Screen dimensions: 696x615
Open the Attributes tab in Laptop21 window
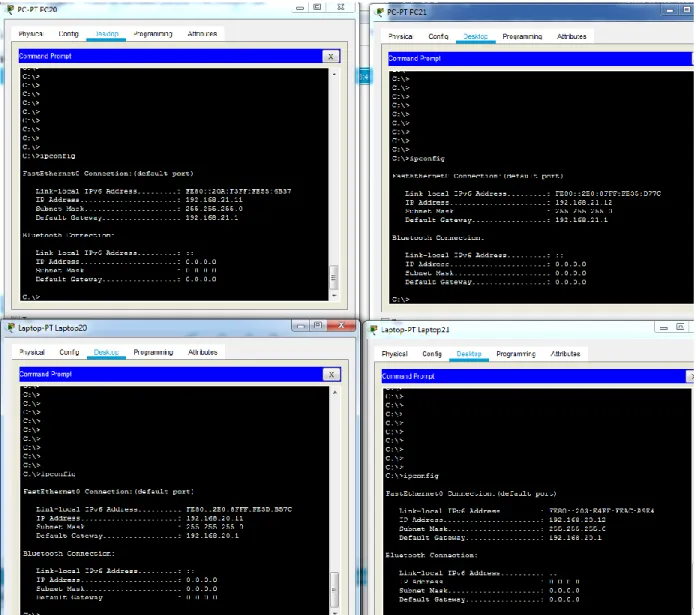(565, 354)
